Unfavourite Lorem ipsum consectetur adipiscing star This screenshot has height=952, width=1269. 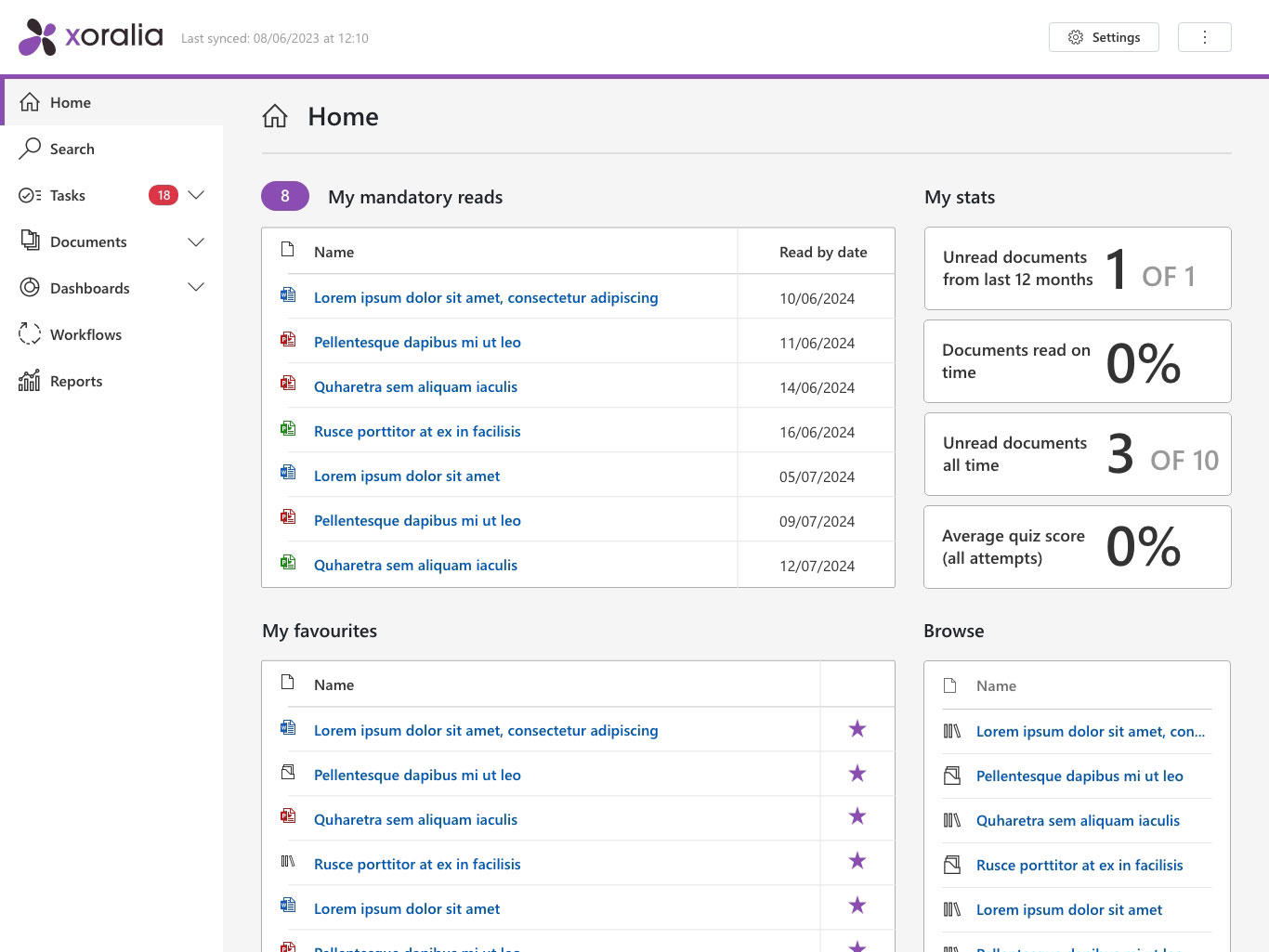[x=857, y=729]
